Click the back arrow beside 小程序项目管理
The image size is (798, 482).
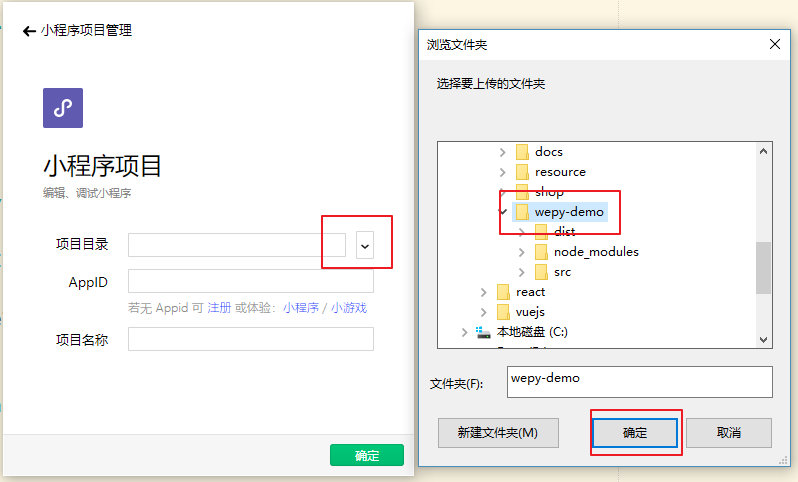[x=28, y=31]
